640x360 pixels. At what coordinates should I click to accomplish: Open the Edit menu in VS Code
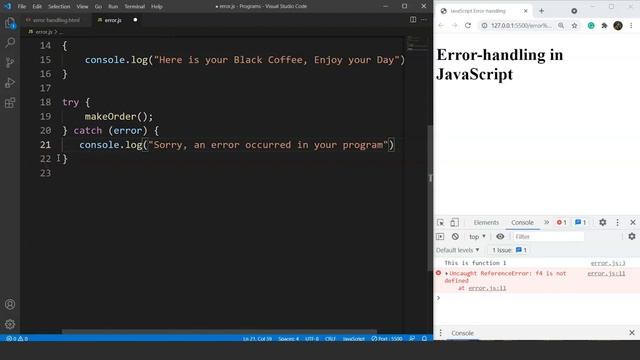[37, 7]
